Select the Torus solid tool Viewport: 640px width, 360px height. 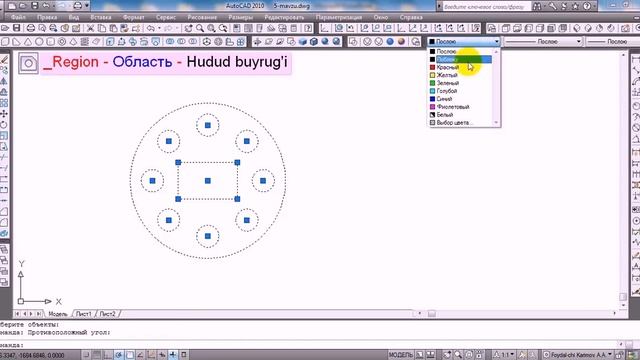click(x=62, y=42)
